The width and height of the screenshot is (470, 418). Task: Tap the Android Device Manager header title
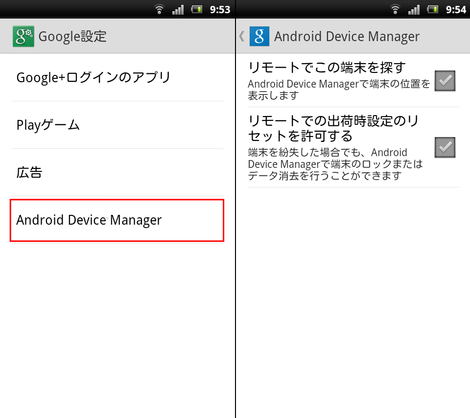pos(347,36)
